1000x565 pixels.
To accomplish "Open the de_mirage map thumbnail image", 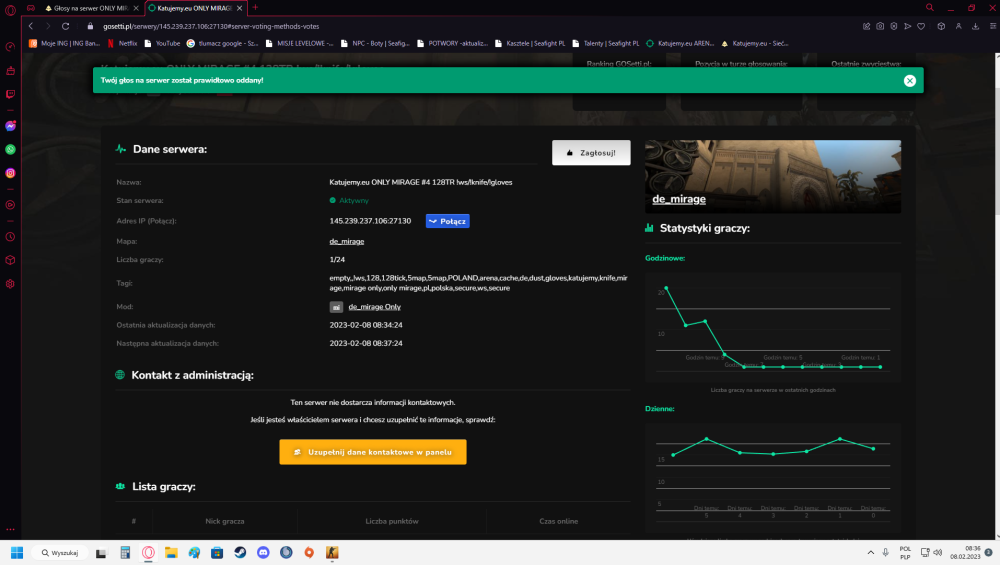I will 773,177.
